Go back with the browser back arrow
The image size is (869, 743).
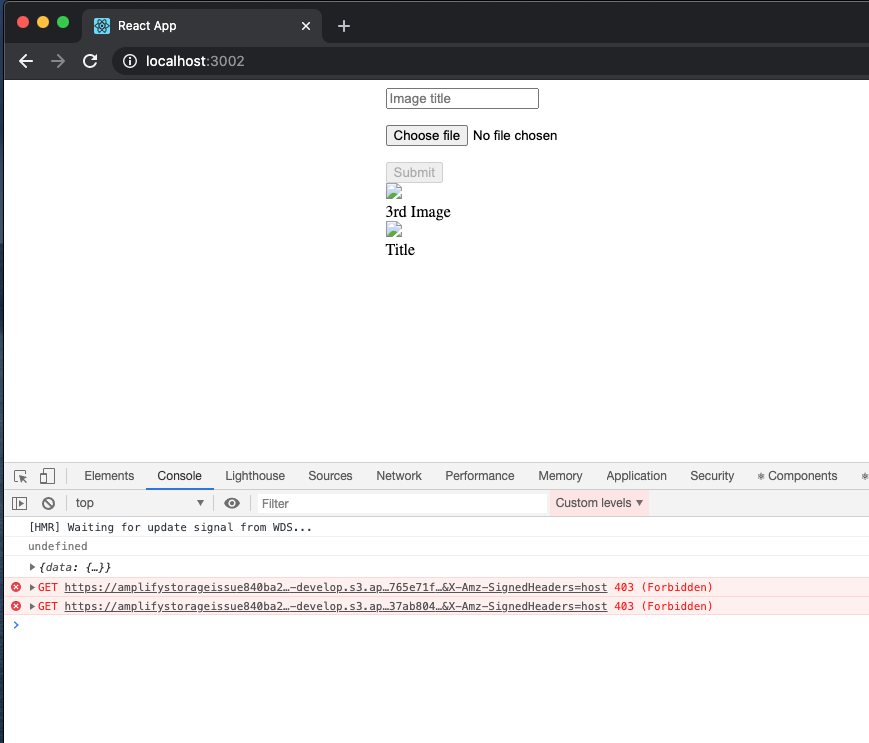click(26, 61)
